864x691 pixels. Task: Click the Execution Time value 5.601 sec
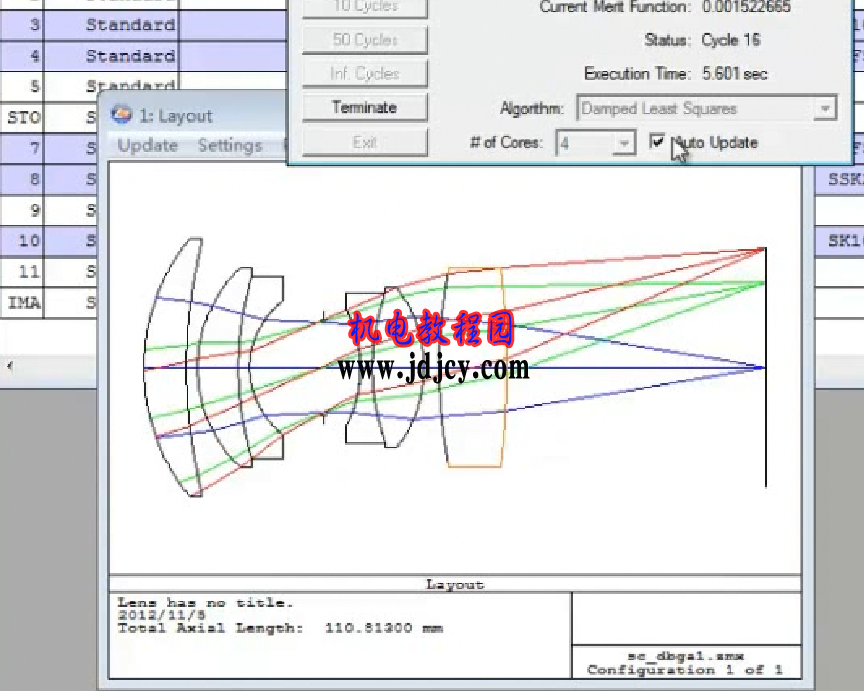coord(735,74)
